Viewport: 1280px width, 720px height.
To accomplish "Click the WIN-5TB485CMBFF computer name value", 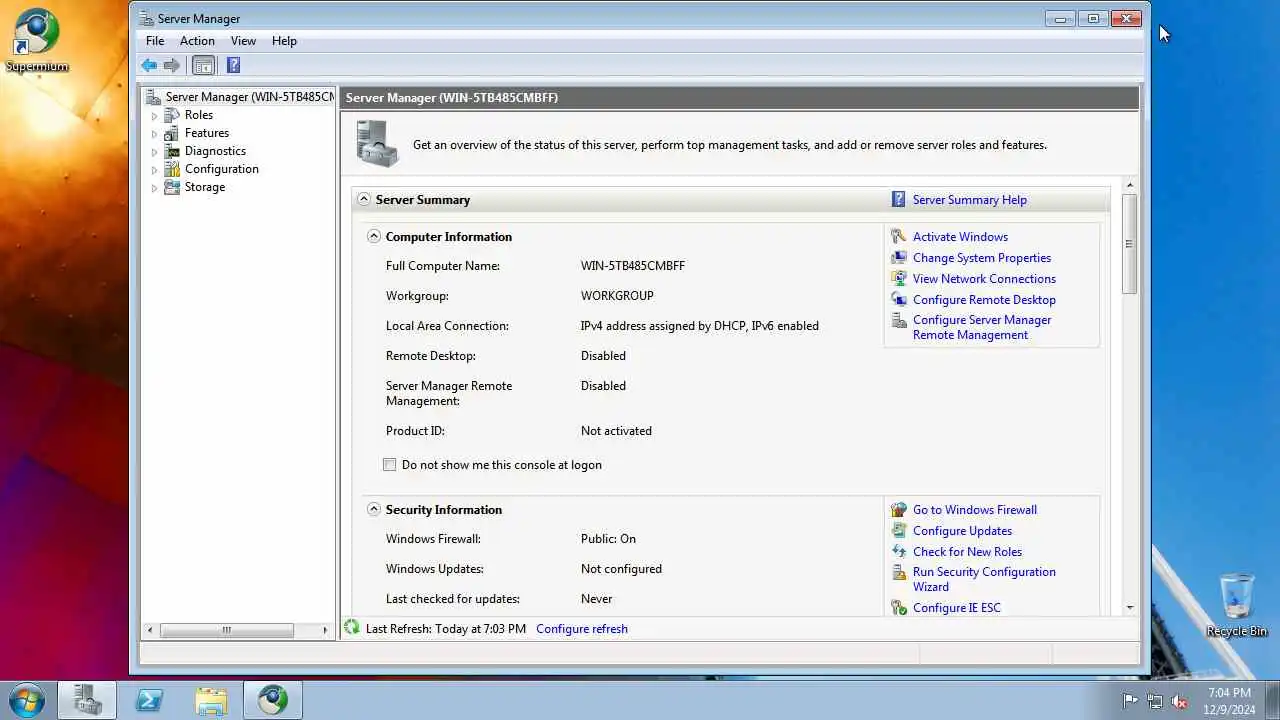I will click(x=633, y=266).
